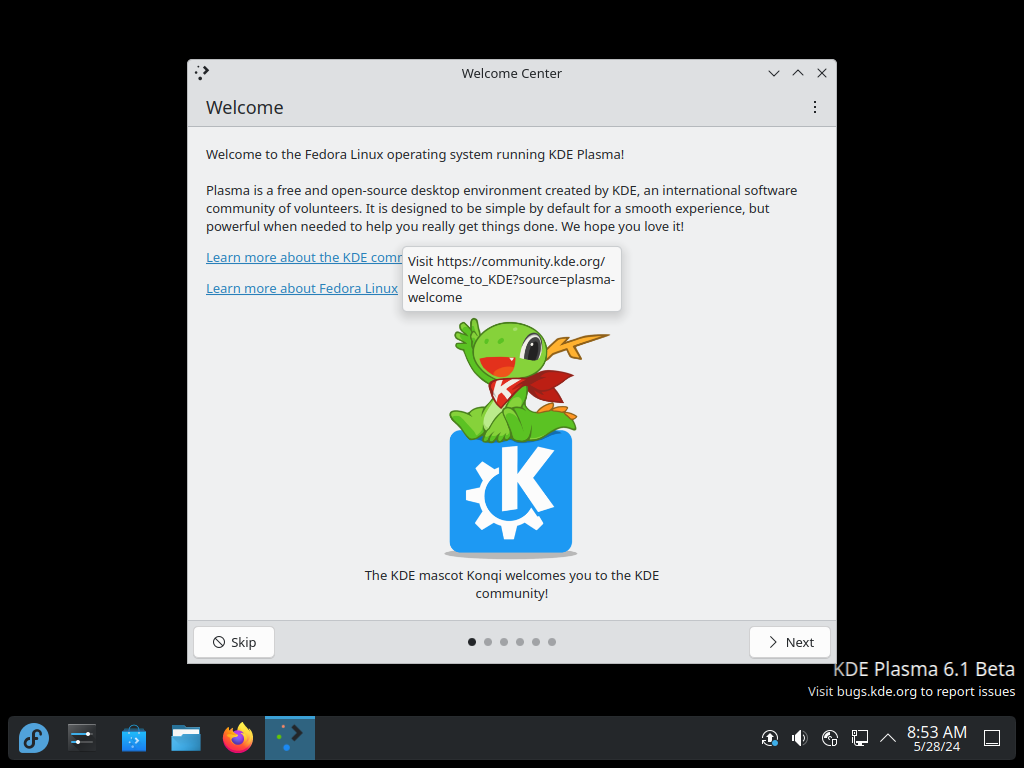The width and height of the screenshot is (1024, 768).
Task: Go to the Next welcome page
Action: click(790, 642)
